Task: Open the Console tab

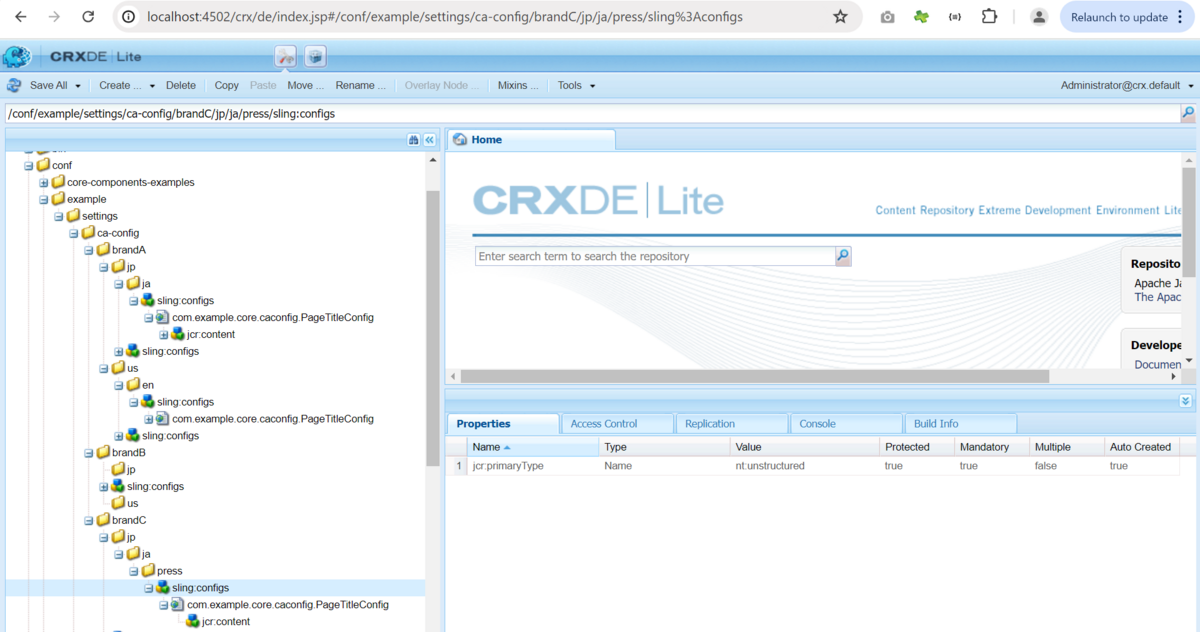Action: point(845,423)
